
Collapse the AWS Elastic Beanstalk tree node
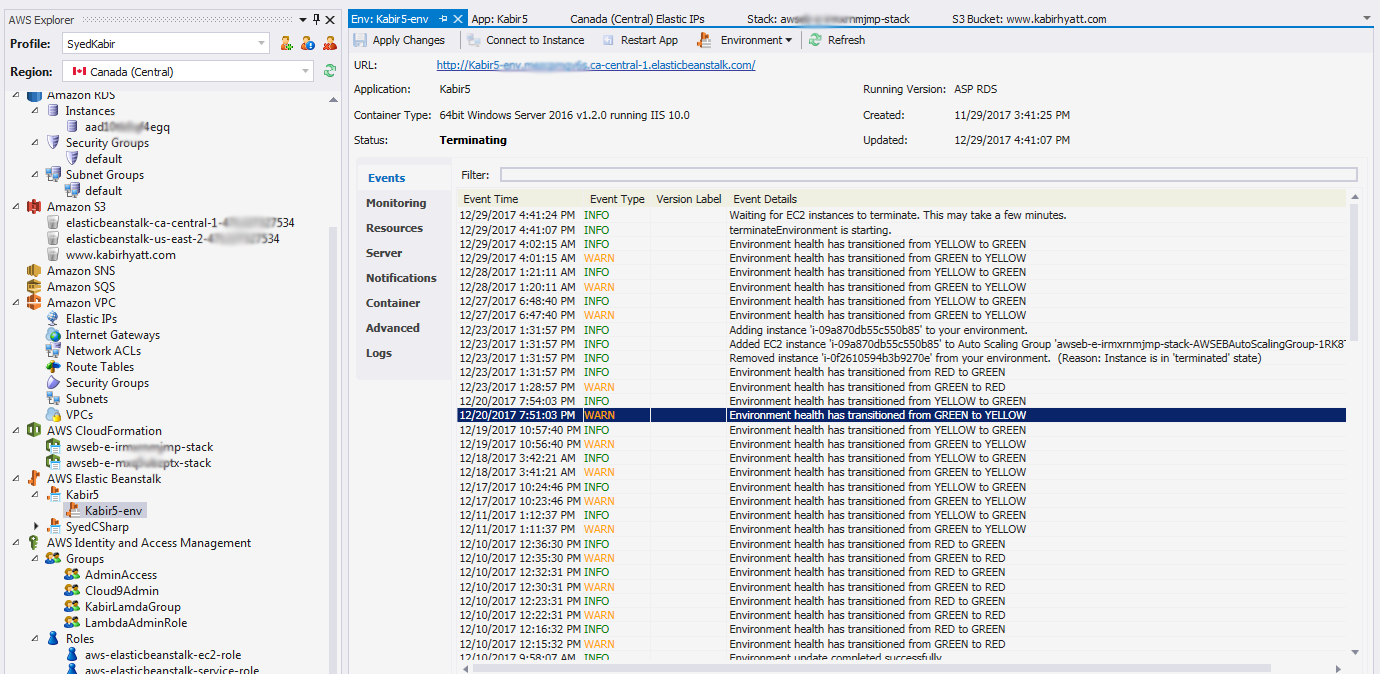(18, 479)
